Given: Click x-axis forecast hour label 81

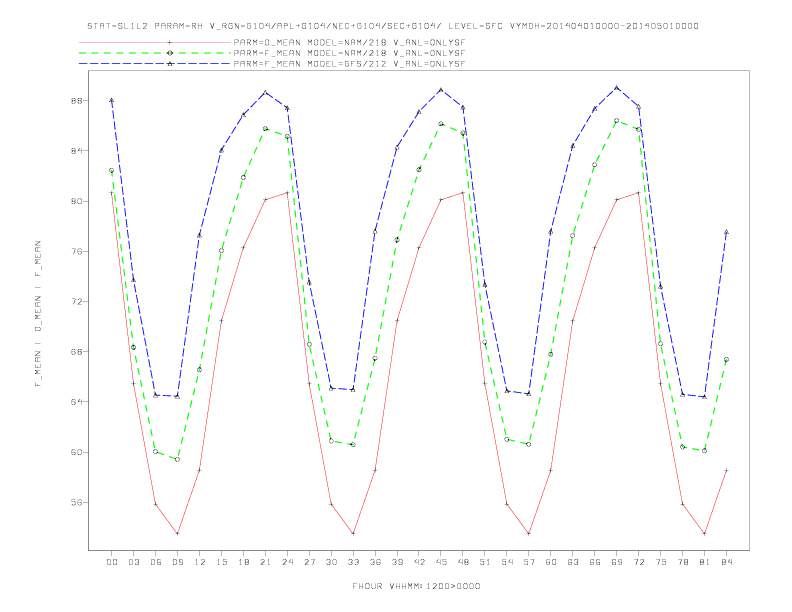Looking at the screenshot, I should [x=705, y=562].
